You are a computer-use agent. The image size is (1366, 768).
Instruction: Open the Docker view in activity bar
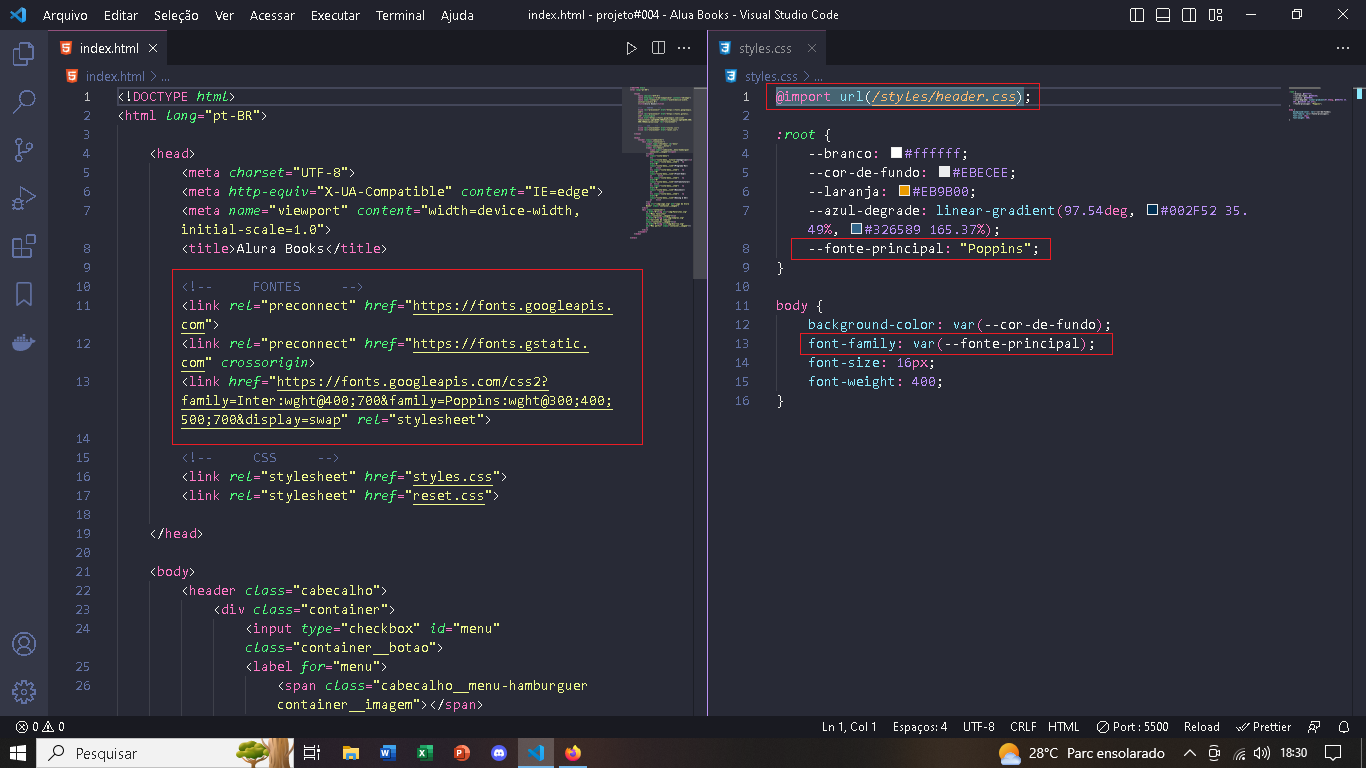24,342
